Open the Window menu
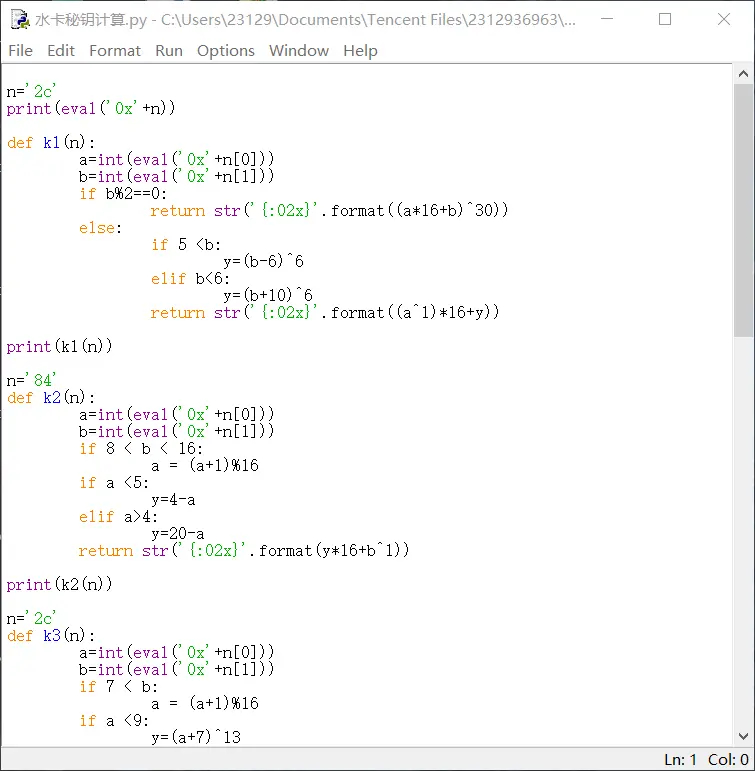This screenshot has width=755, height=771. tap(299, 51)
